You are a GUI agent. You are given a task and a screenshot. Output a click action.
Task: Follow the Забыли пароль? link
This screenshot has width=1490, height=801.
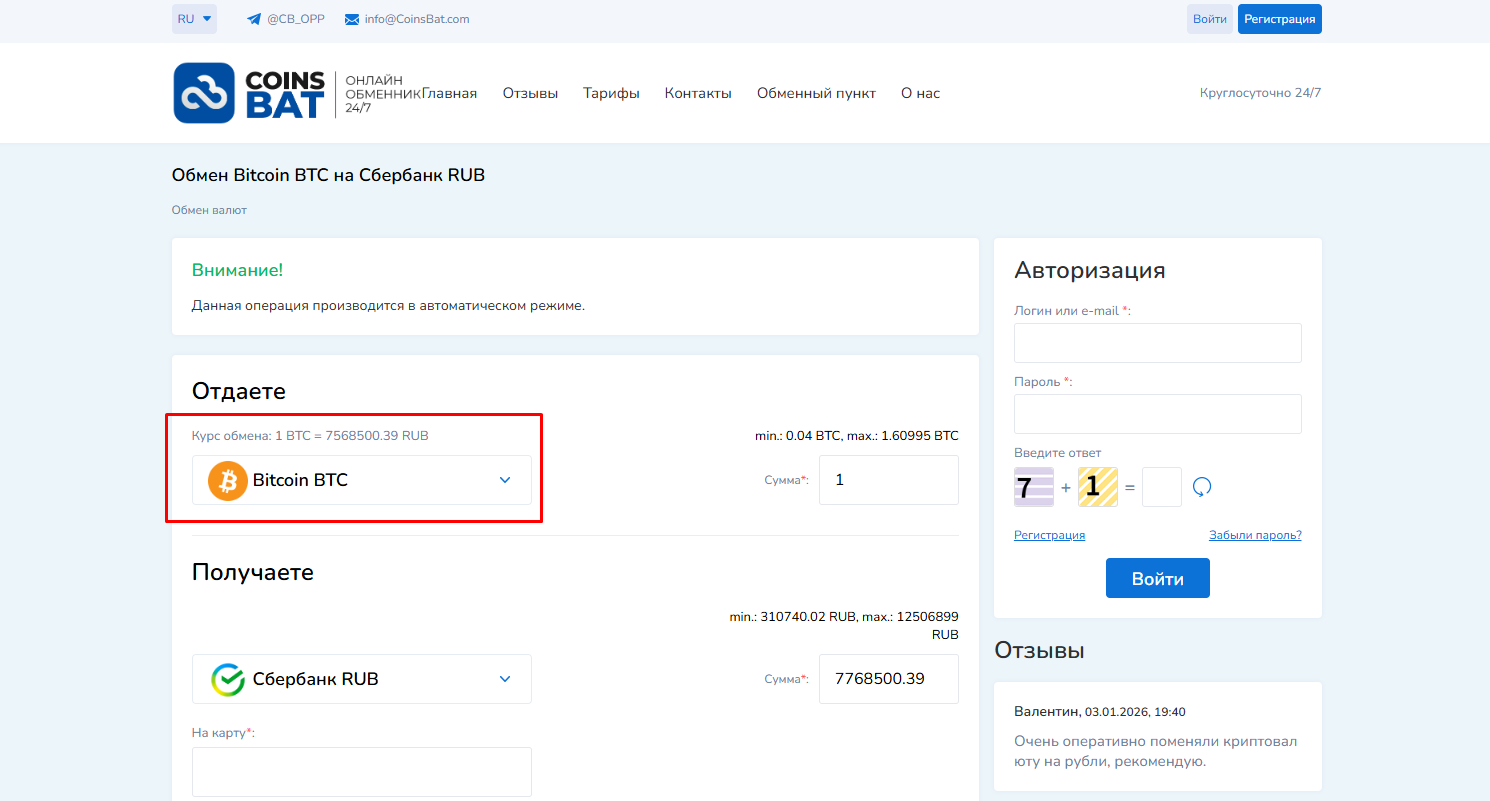pyautogui.click(x=1255, y=535)
